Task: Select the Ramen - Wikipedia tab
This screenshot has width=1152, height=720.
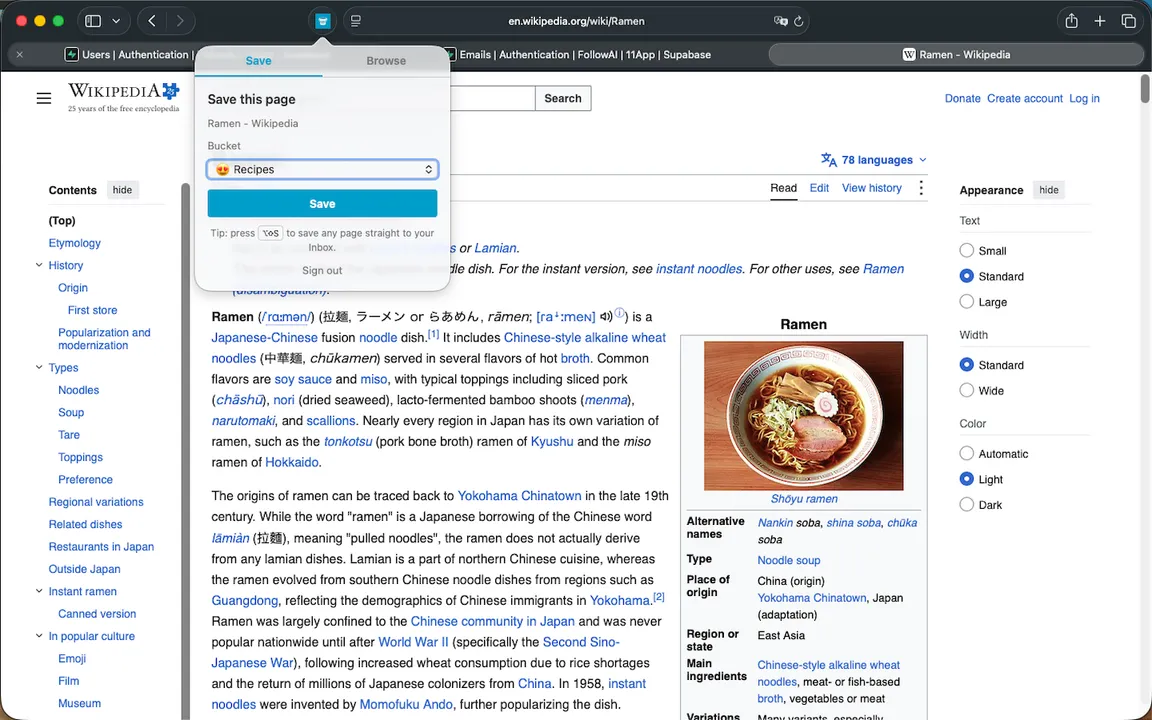Action: pyautogui.click(x=956, y=54)
